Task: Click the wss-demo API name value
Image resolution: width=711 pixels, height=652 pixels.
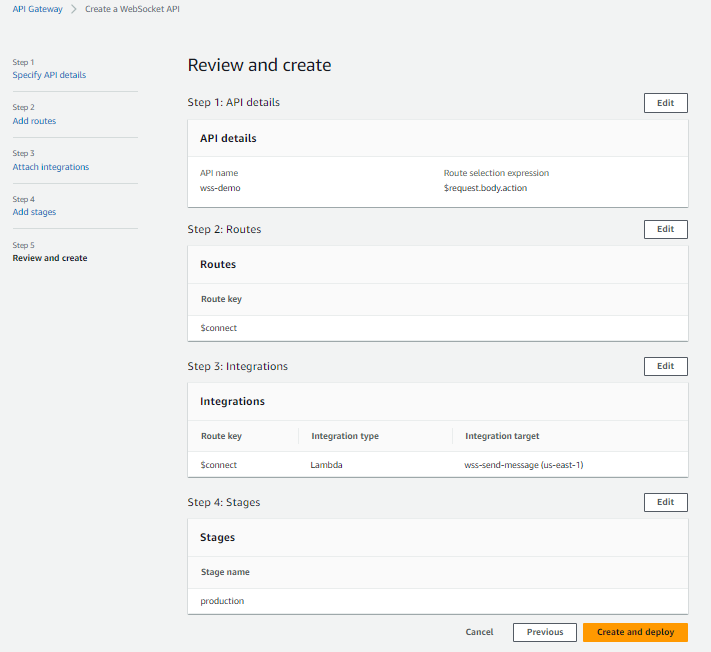Action: click(x=220, y=188)
